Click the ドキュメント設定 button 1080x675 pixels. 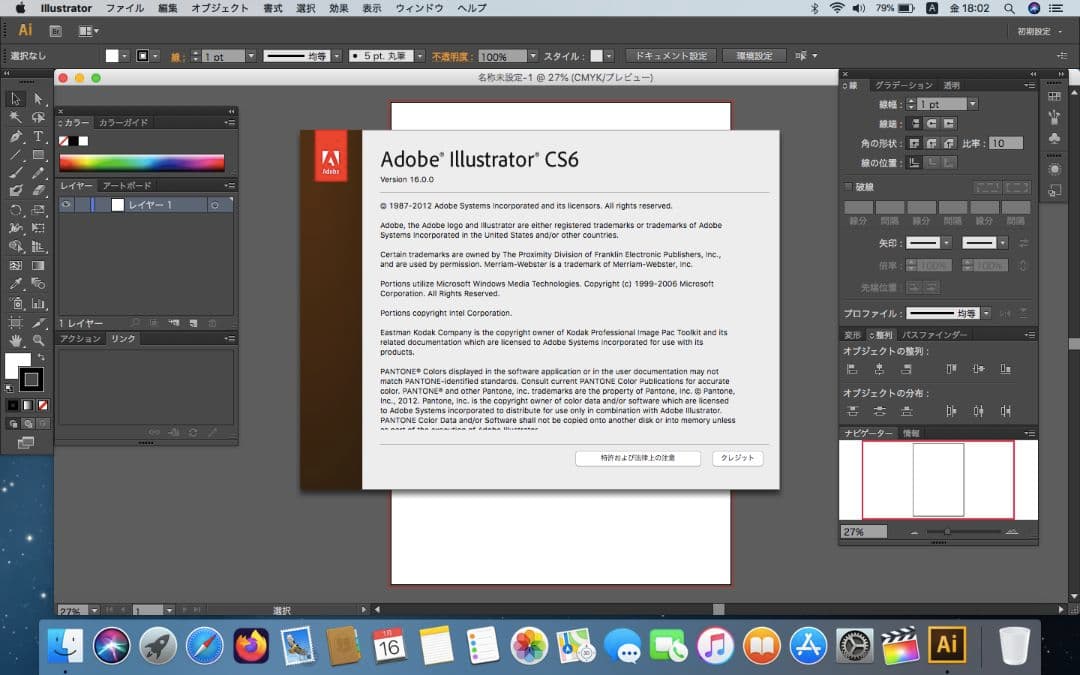click(671, 56)
